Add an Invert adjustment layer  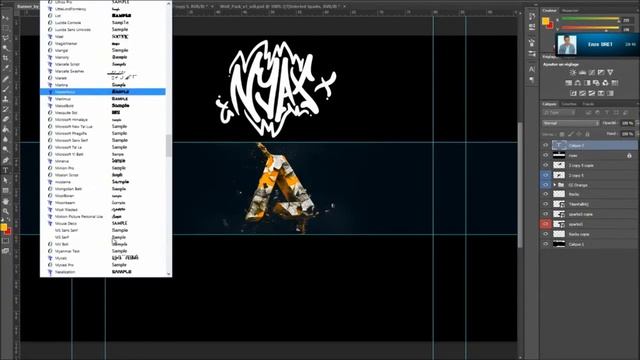point(573,93)
